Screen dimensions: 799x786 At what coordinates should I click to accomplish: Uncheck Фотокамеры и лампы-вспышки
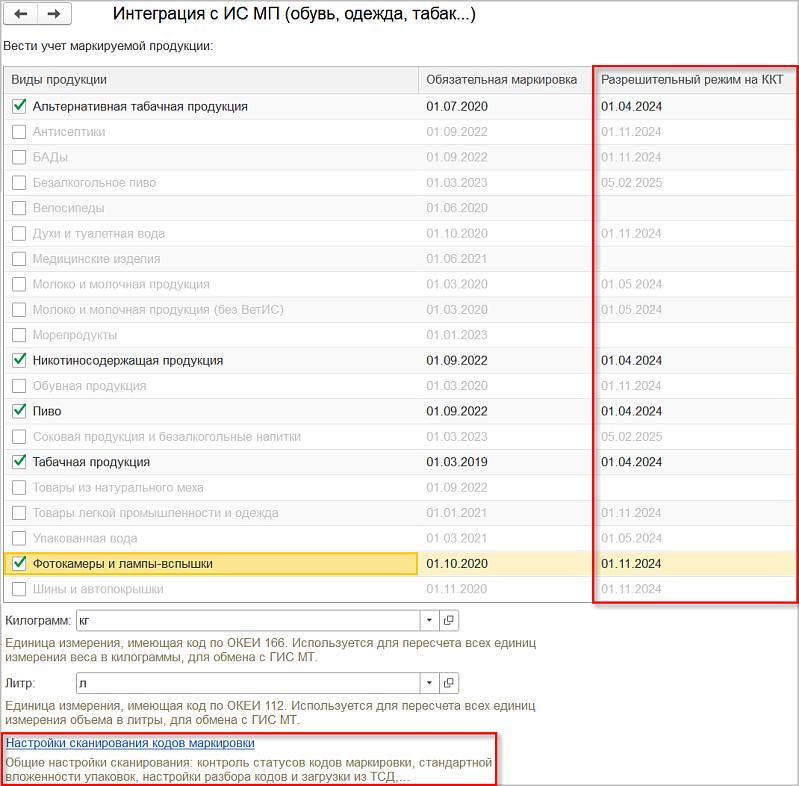coord(19,563)
